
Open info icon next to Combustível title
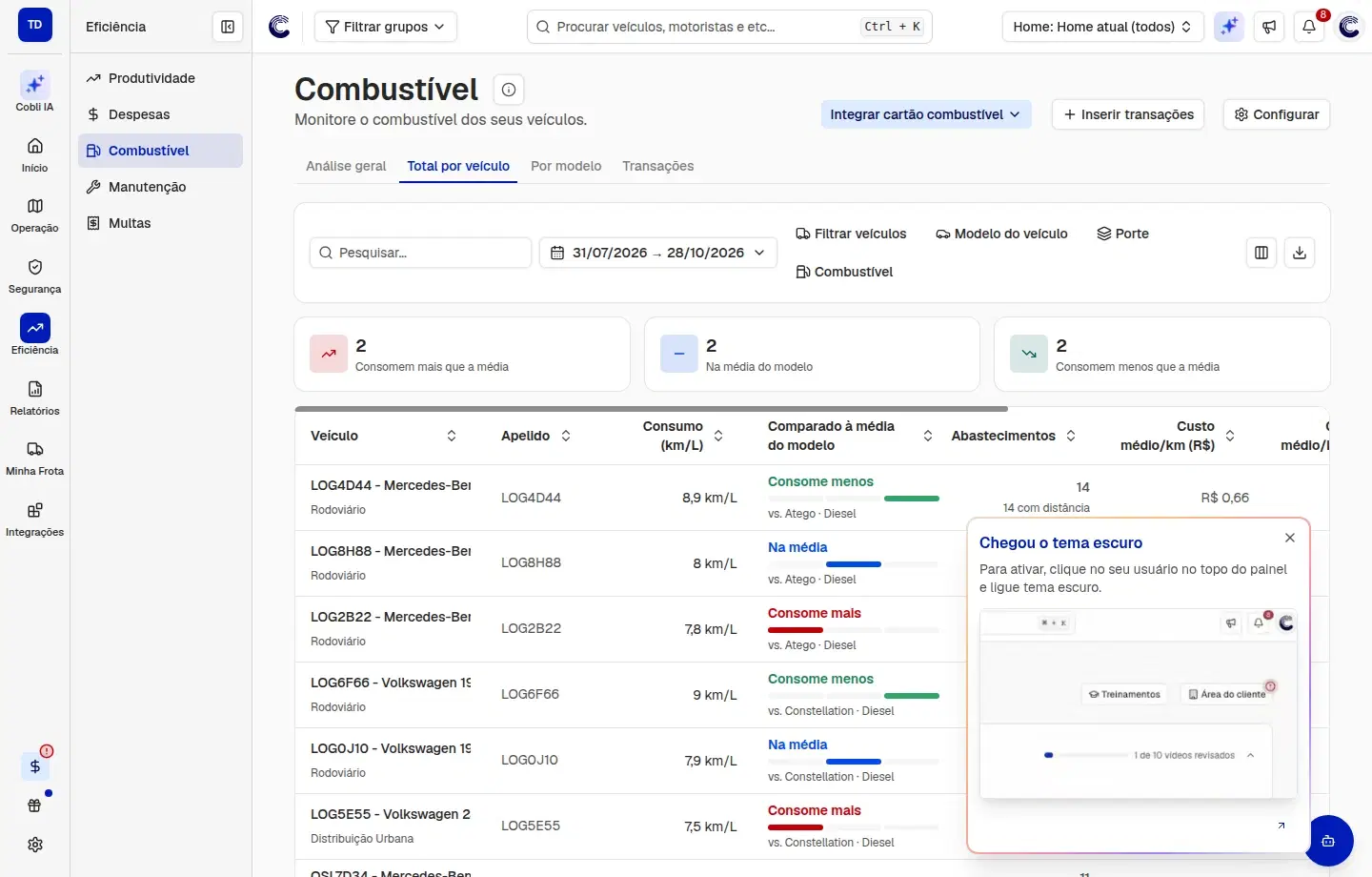point(509,90)
